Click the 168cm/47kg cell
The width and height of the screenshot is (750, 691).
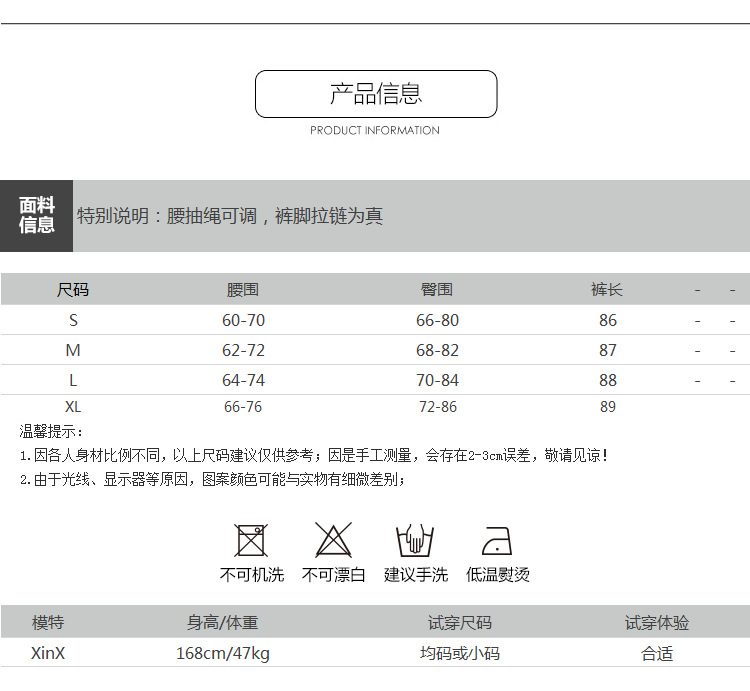pos(223,653)
